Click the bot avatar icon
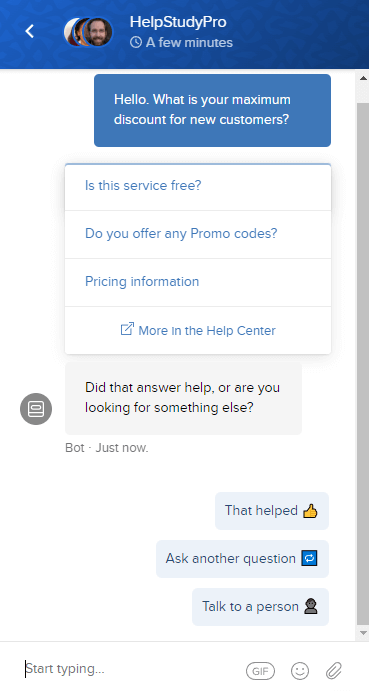Image resolution: width=369 pixels, height=691 pixels. 36,409
